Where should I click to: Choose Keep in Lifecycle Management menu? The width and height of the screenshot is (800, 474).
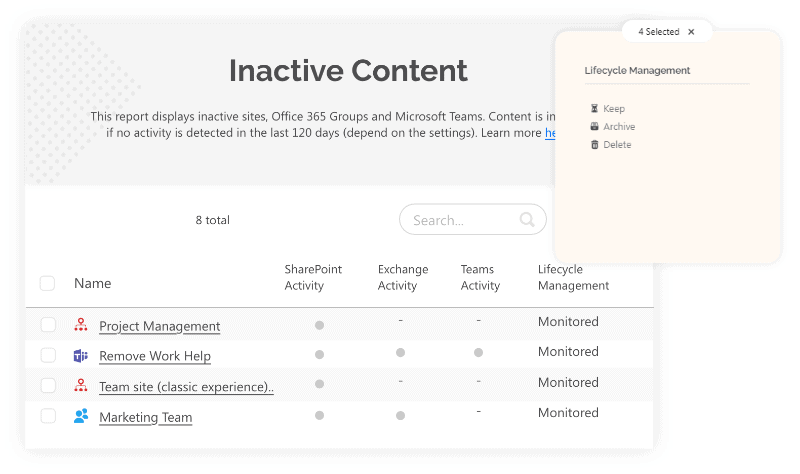pyautogui.click(x=614, y=108)
